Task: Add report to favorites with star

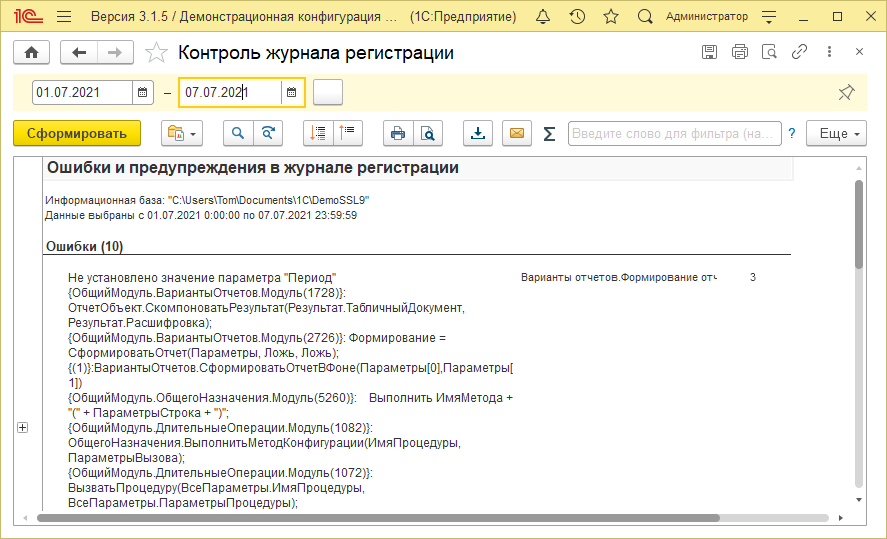Action: click(x=156, y=53)
